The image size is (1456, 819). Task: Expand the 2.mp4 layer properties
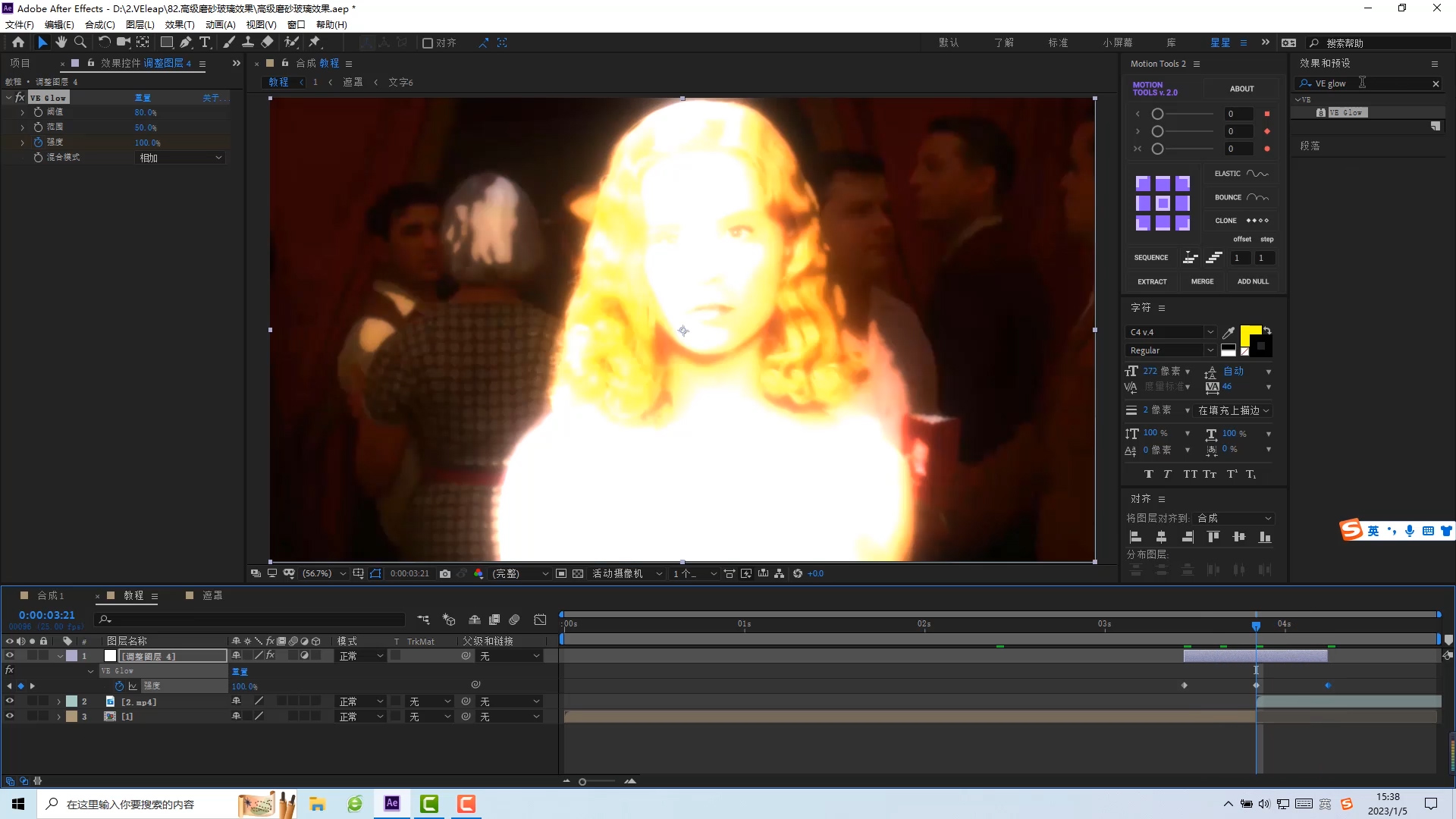coord(58,701)
